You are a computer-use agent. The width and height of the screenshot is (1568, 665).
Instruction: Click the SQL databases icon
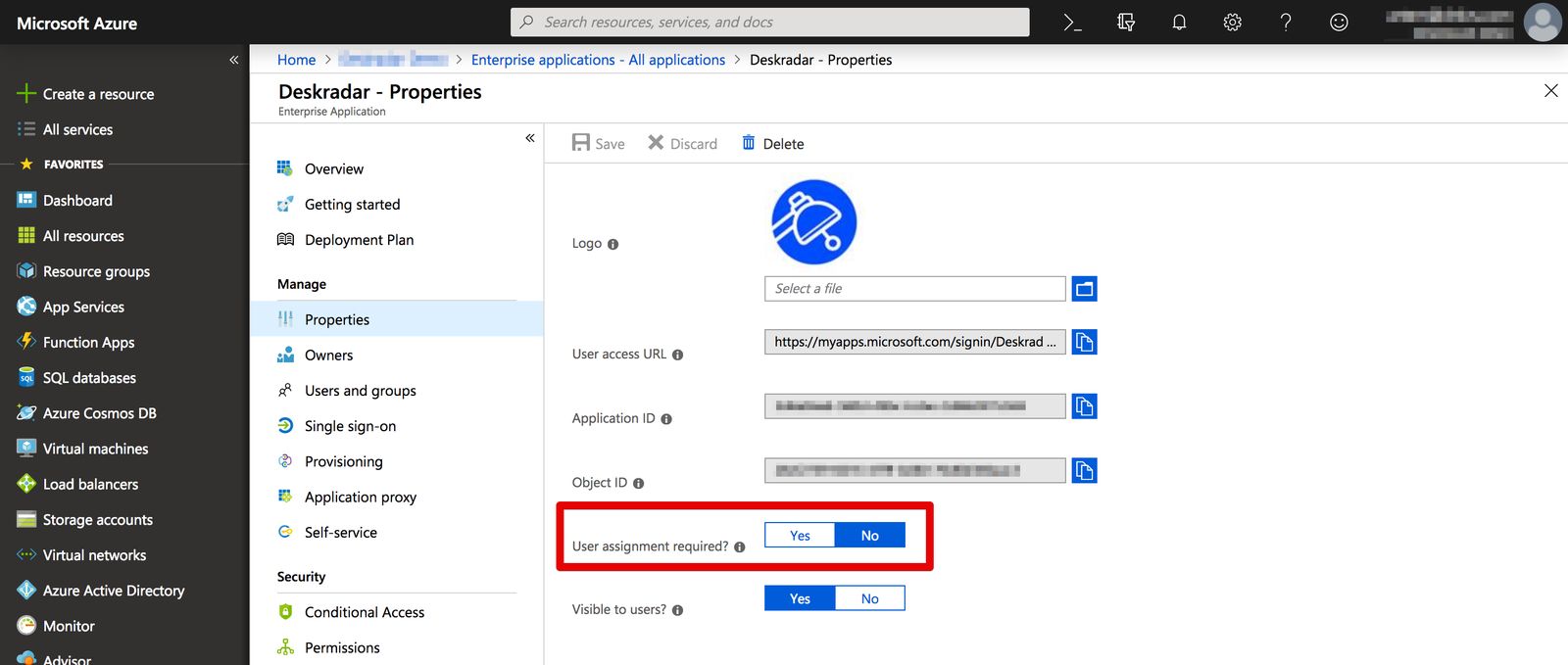pyautogui.click(x=26, y=377)
